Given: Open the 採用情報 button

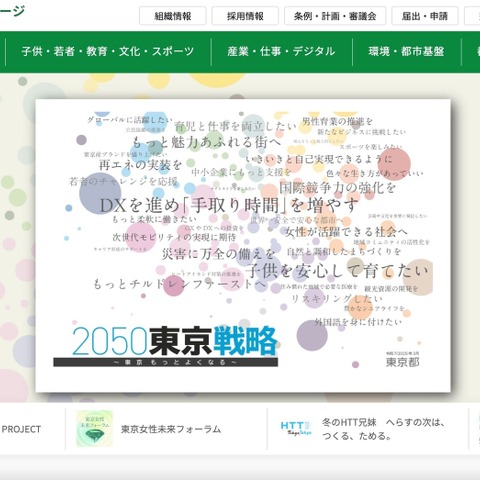Looking at the screenshot, I should click(245, 16).
